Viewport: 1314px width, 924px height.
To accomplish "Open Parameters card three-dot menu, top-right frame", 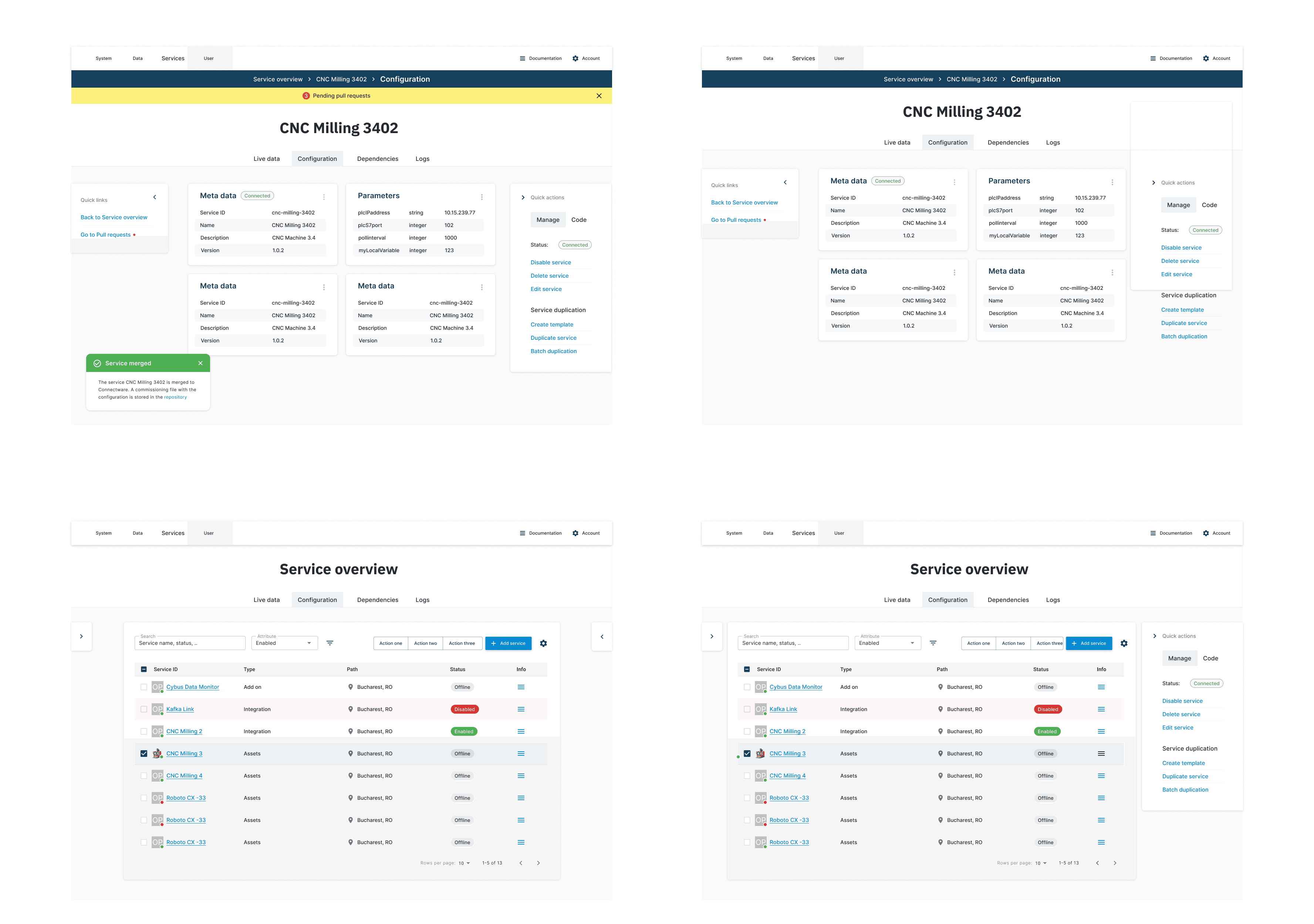I will pyautogui.click(x=1112, y=182).
